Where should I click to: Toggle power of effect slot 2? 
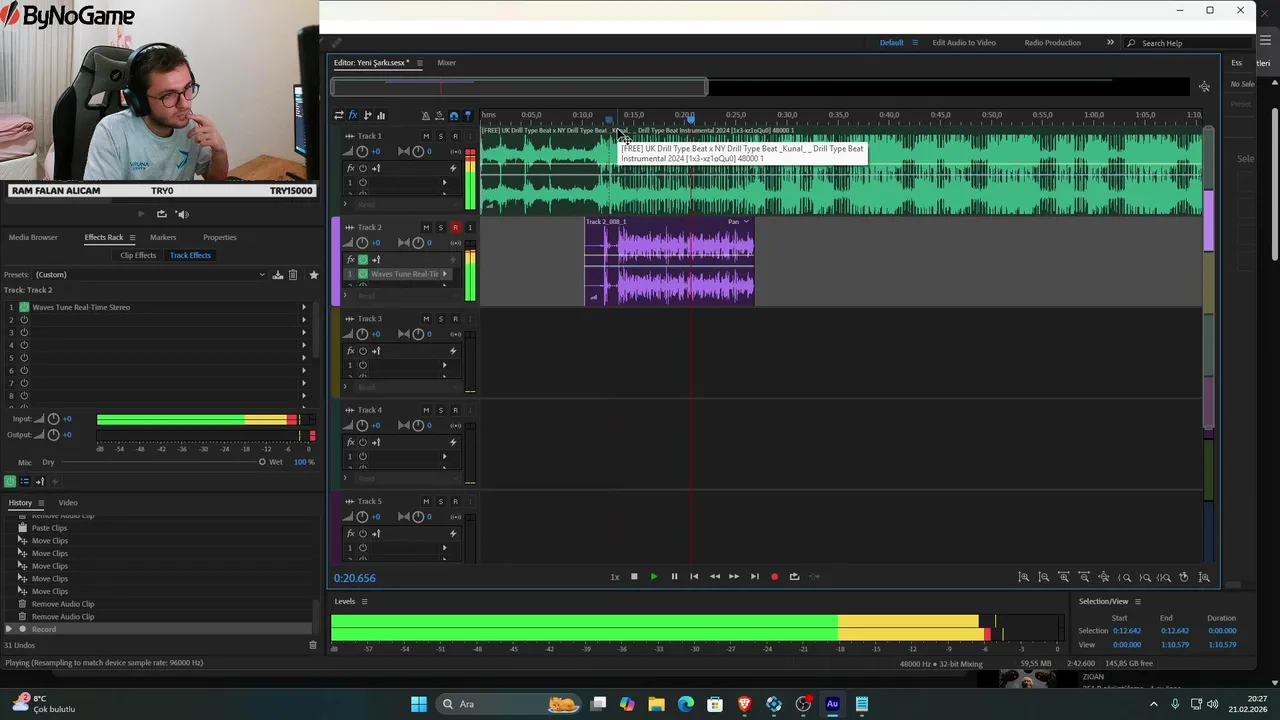(24, 320)
